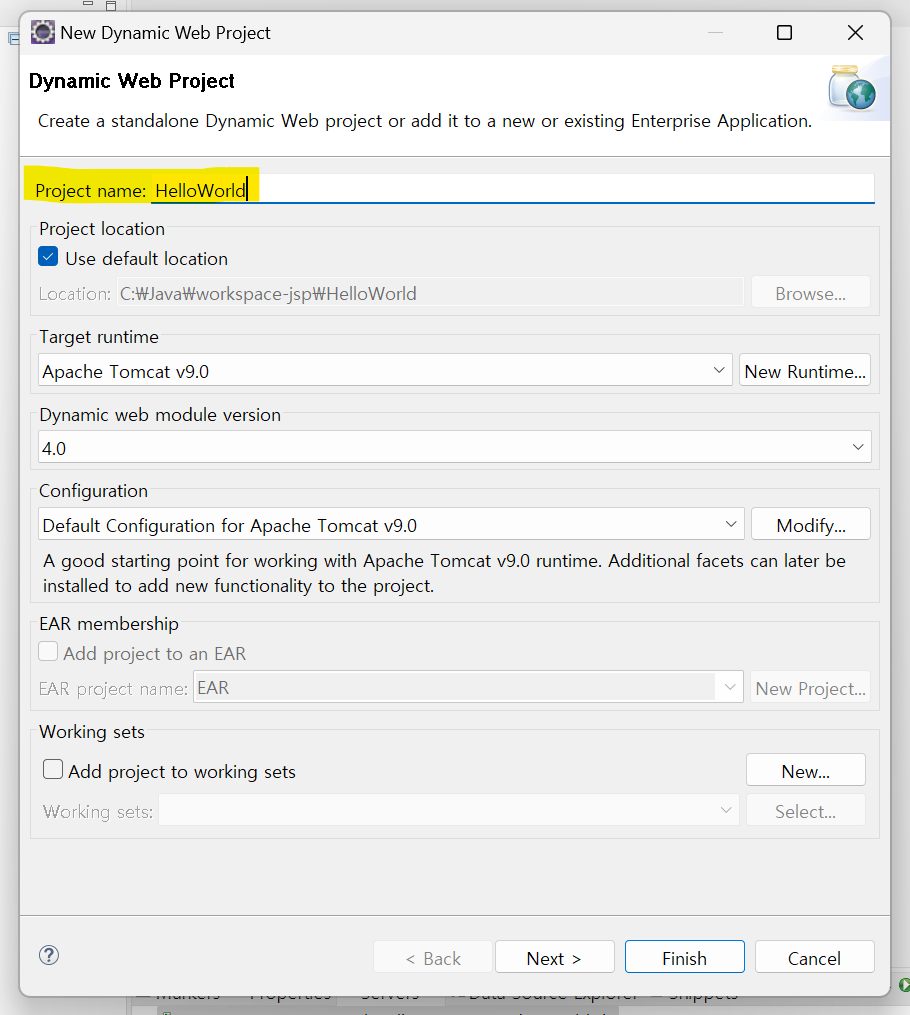Click the 'Create a standalone Dynamic Web project' description

click(x=425, y=121)
